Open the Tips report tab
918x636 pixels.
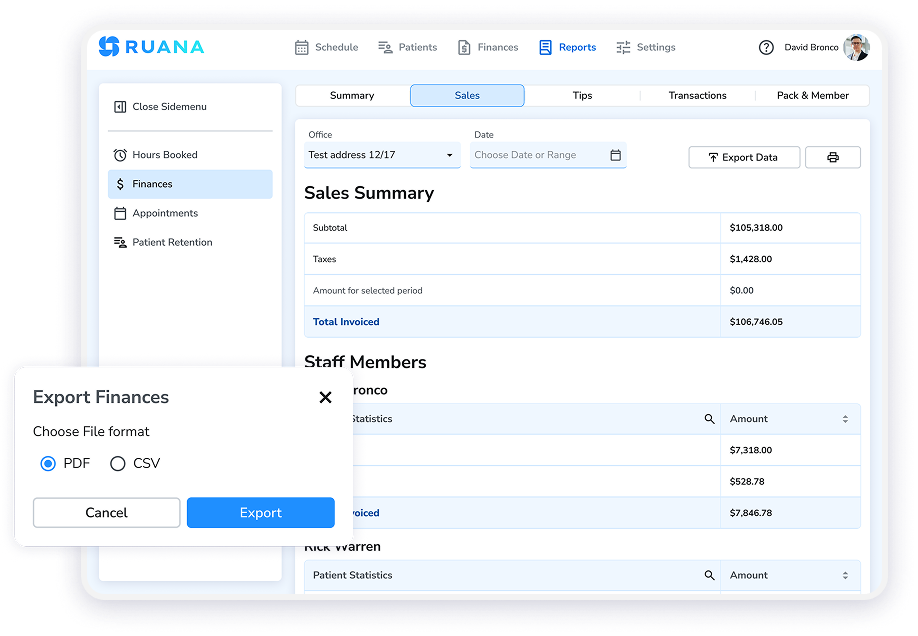(582, 95)
